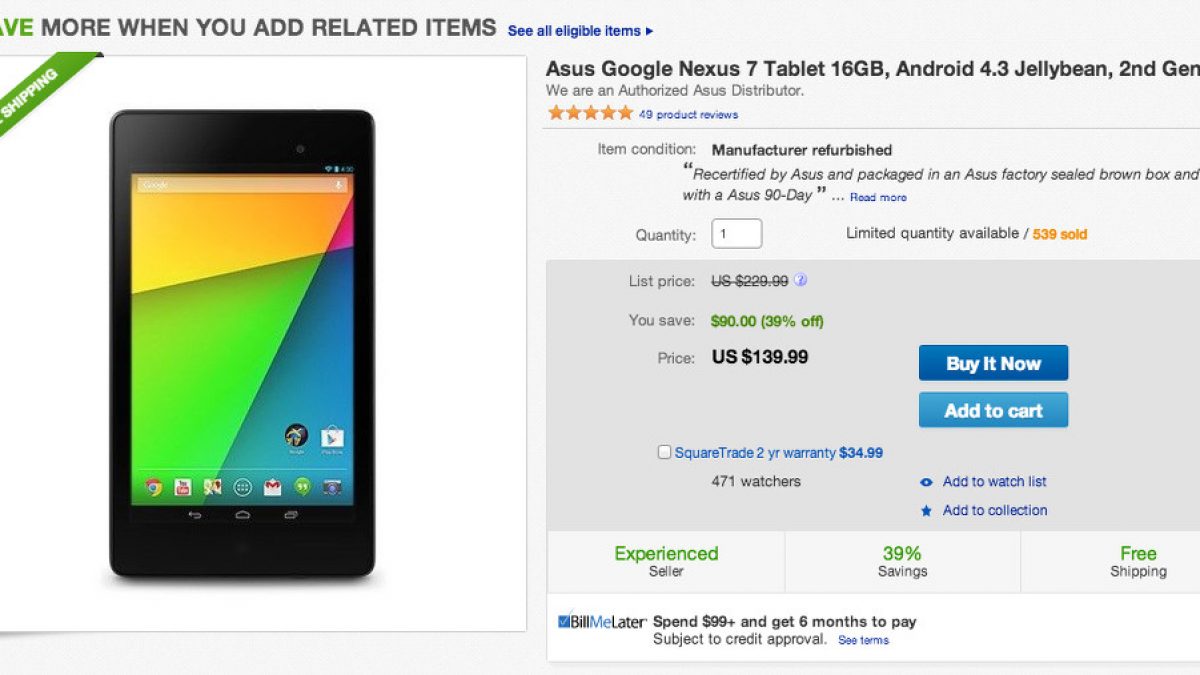The width and height of the screenshot is (1200, 675).
Task: Click the Nexus 7 tablet product image
Action: tap(242, 343)
